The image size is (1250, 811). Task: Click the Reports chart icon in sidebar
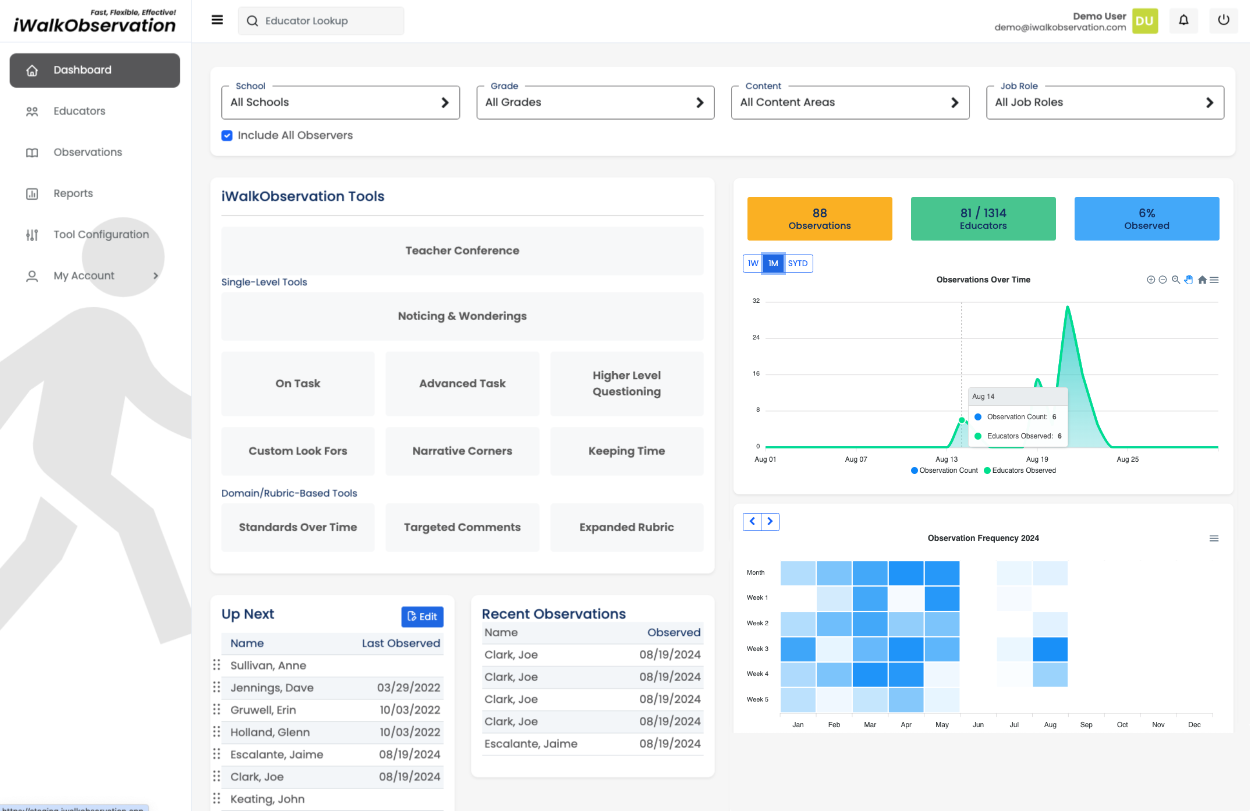(32, 193)
